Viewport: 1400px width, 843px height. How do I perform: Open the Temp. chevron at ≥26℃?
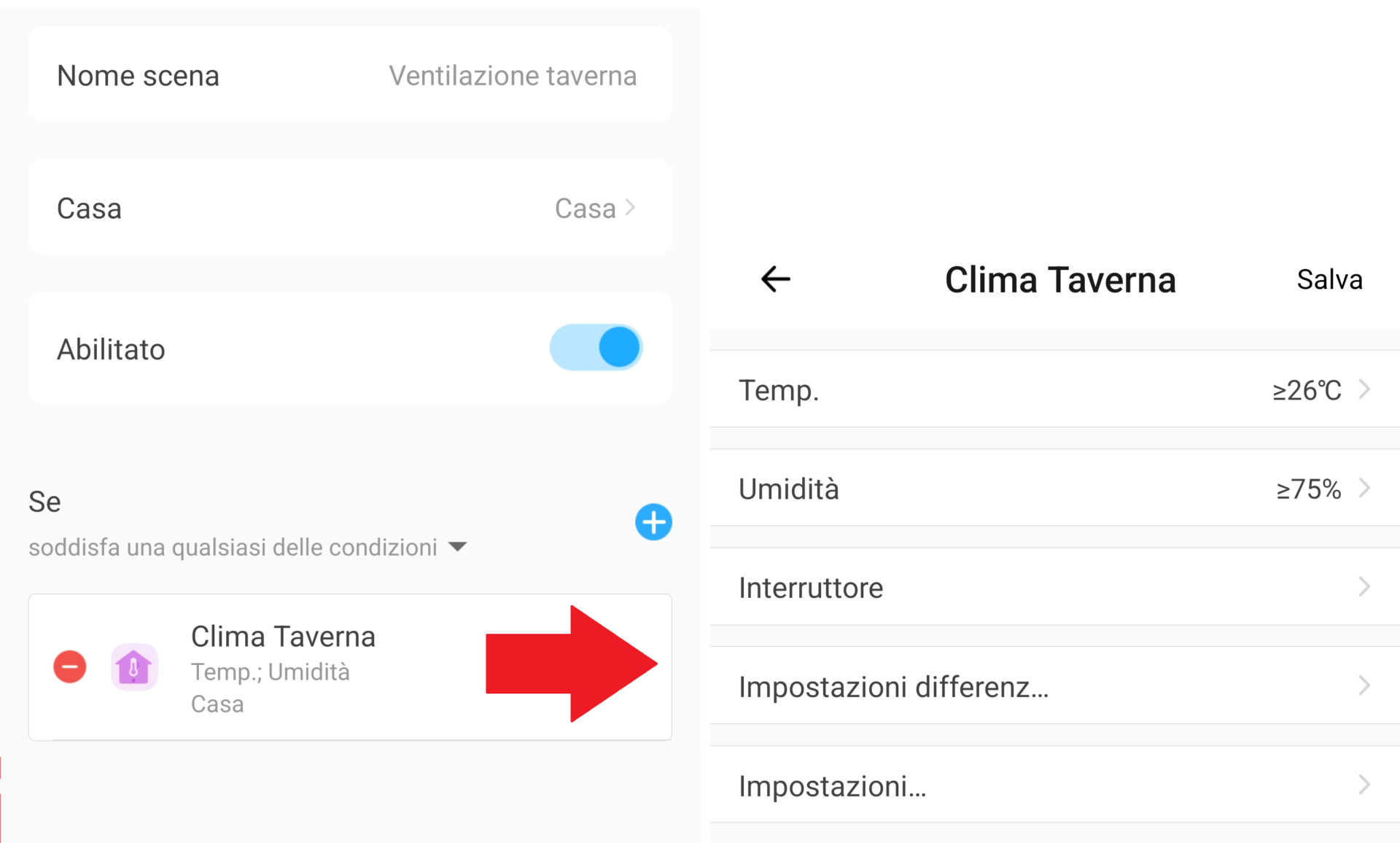point(1364,389)
